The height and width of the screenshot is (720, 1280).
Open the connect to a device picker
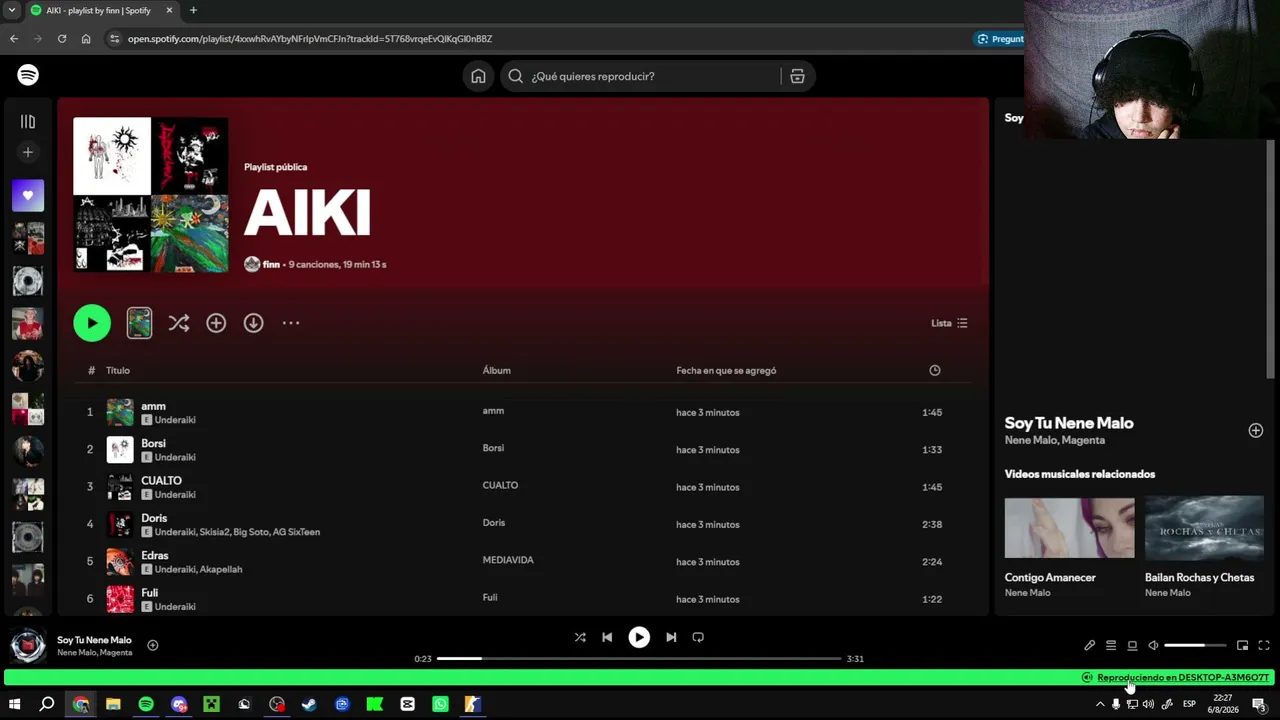(1132, 645)
